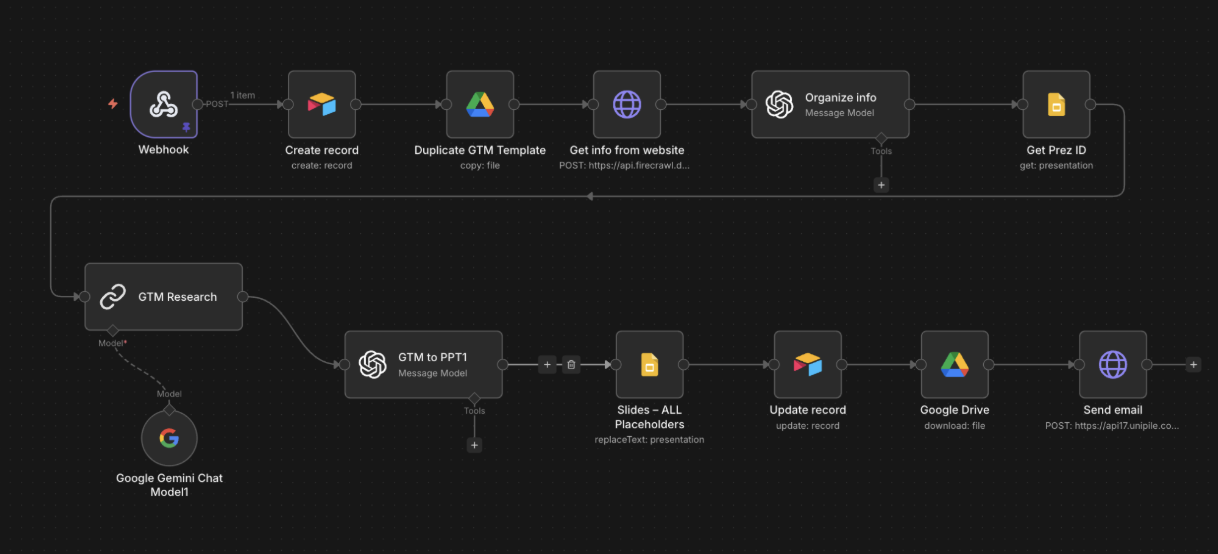The image size is (1218, 554).
Task: Click the Duplicate GTM Template label
Action: (480, 150)
